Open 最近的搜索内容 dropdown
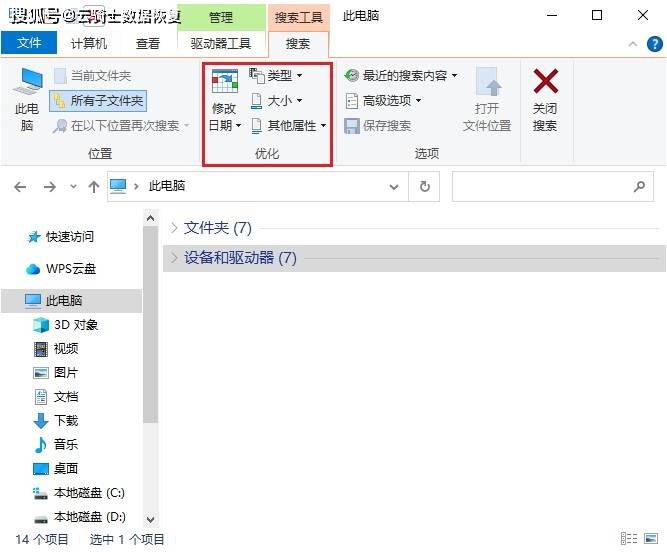This screenshot has width=667, height=552. point(401,76)
